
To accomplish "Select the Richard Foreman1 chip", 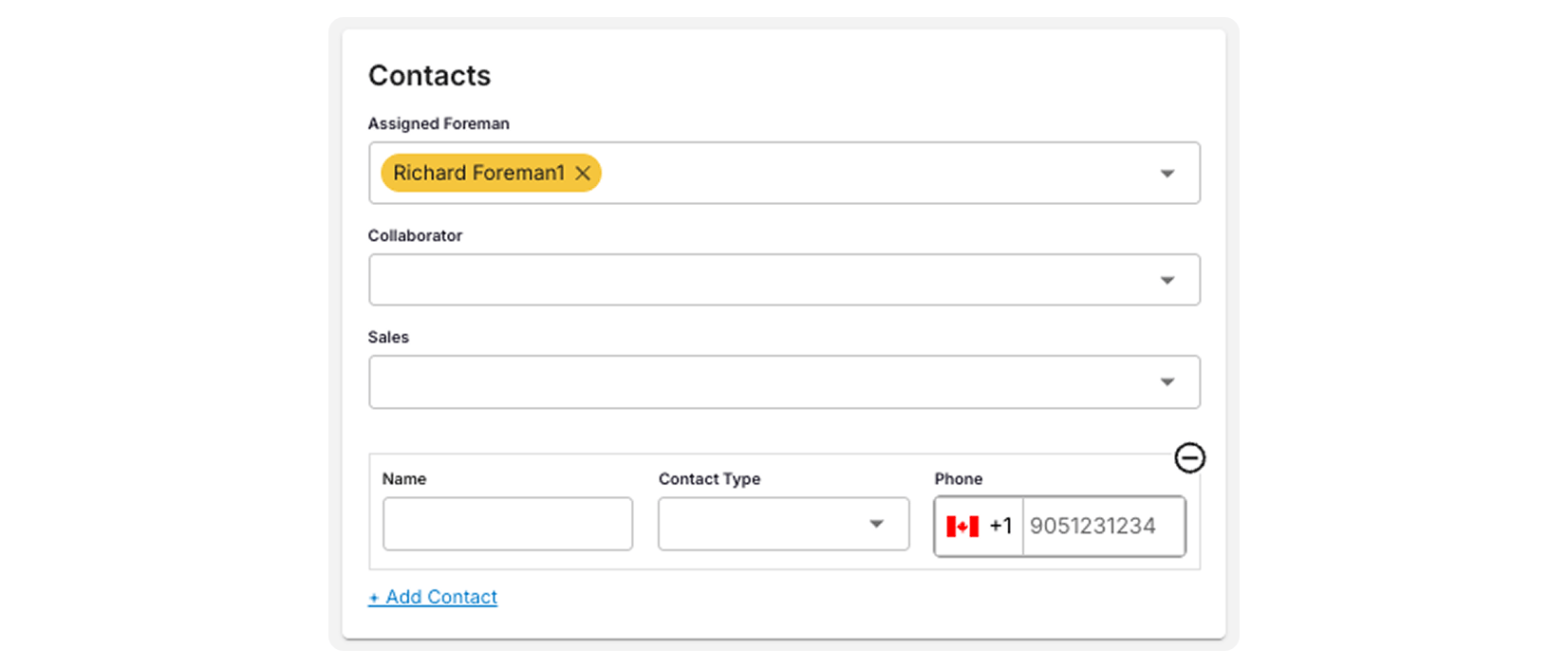I will click(491, 173).
